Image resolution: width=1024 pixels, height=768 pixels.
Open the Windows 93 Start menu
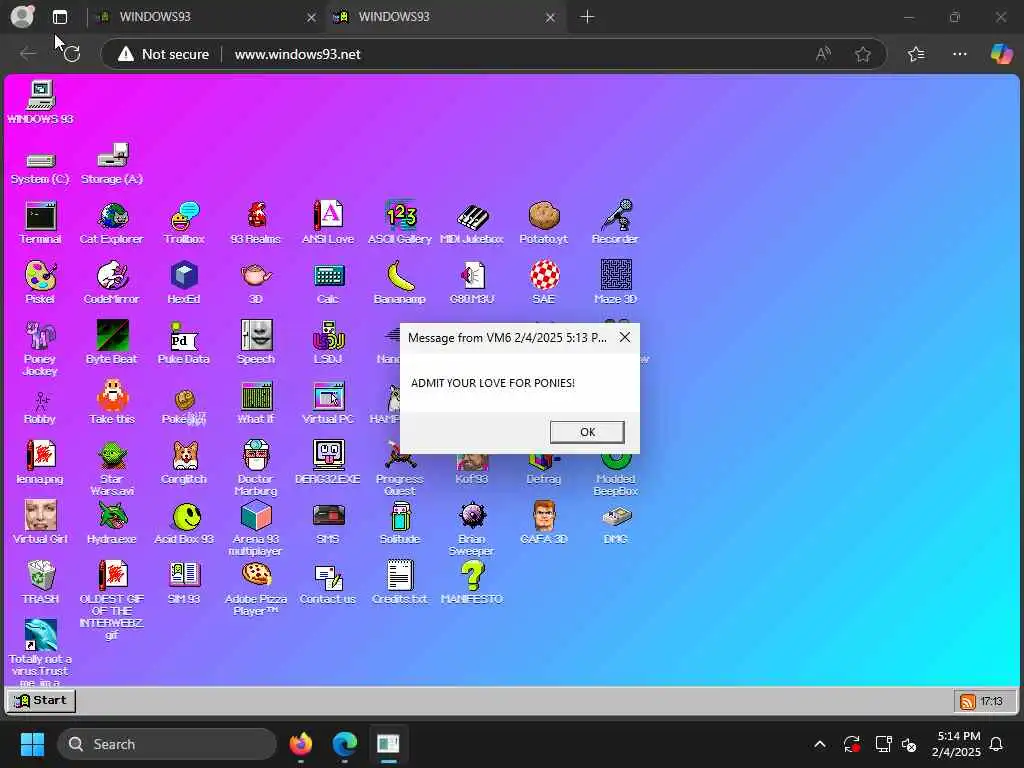click(x=40, y=700)
